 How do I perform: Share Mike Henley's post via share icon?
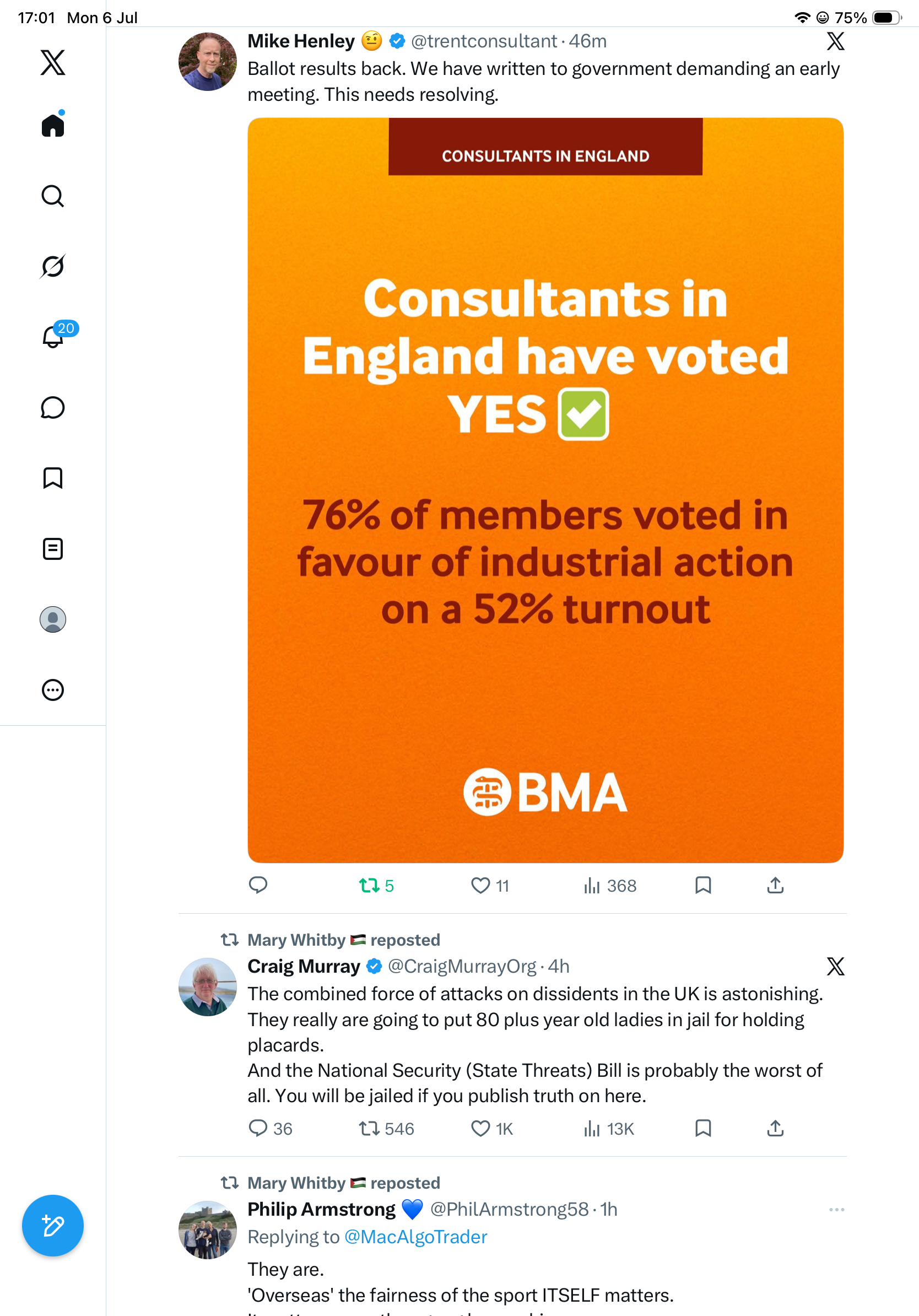tap(775, 886)
